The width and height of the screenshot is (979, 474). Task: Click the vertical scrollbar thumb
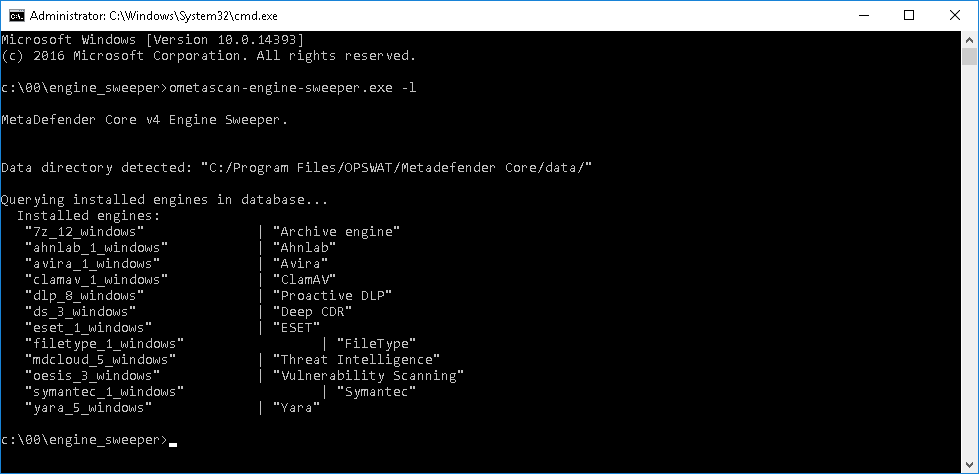969,56
